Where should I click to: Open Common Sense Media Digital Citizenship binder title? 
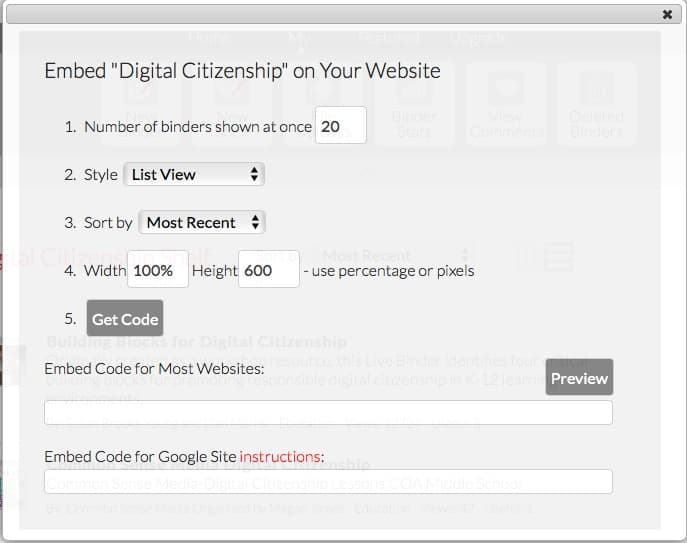208,465
